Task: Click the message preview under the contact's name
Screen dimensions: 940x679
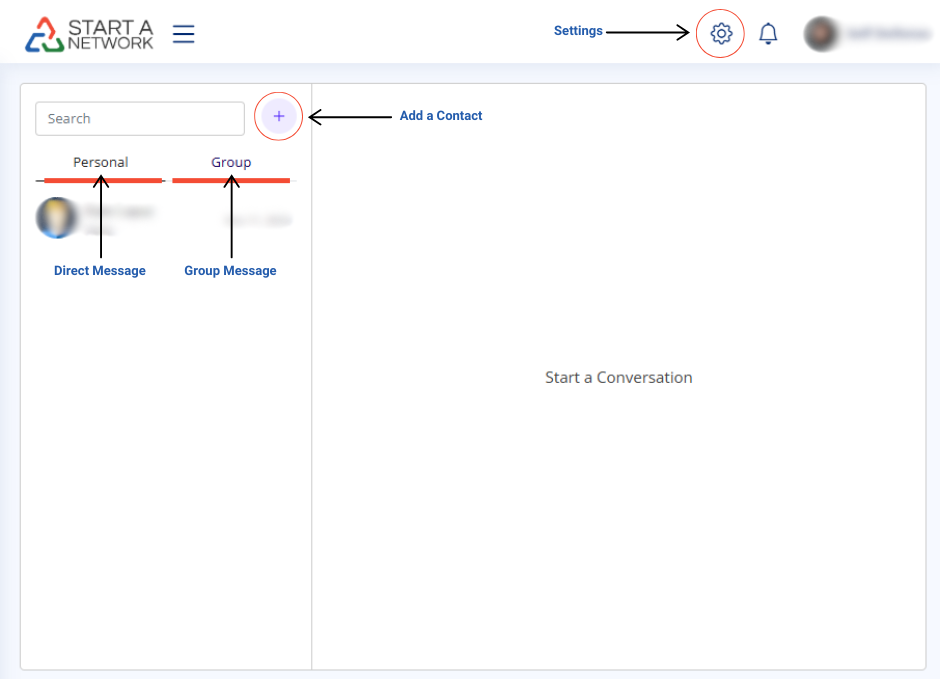Action: tap(100, 231)
